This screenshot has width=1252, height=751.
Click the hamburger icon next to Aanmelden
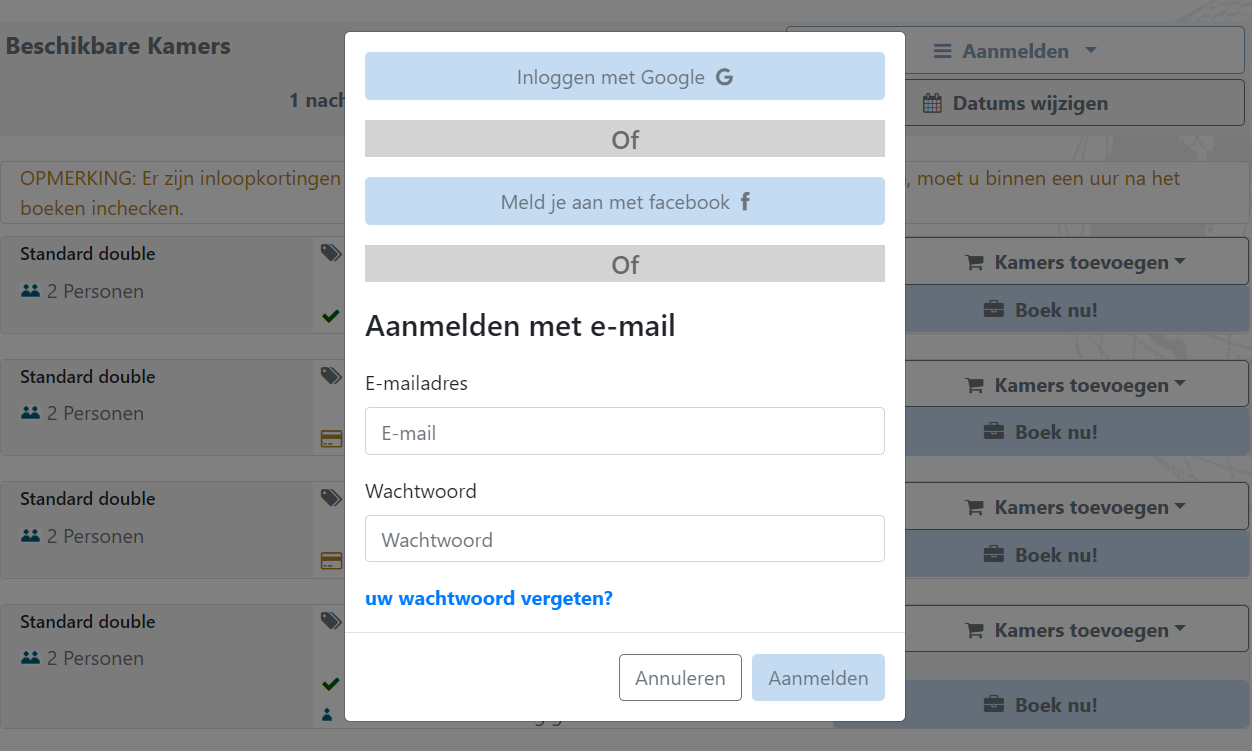click(942, 51)
